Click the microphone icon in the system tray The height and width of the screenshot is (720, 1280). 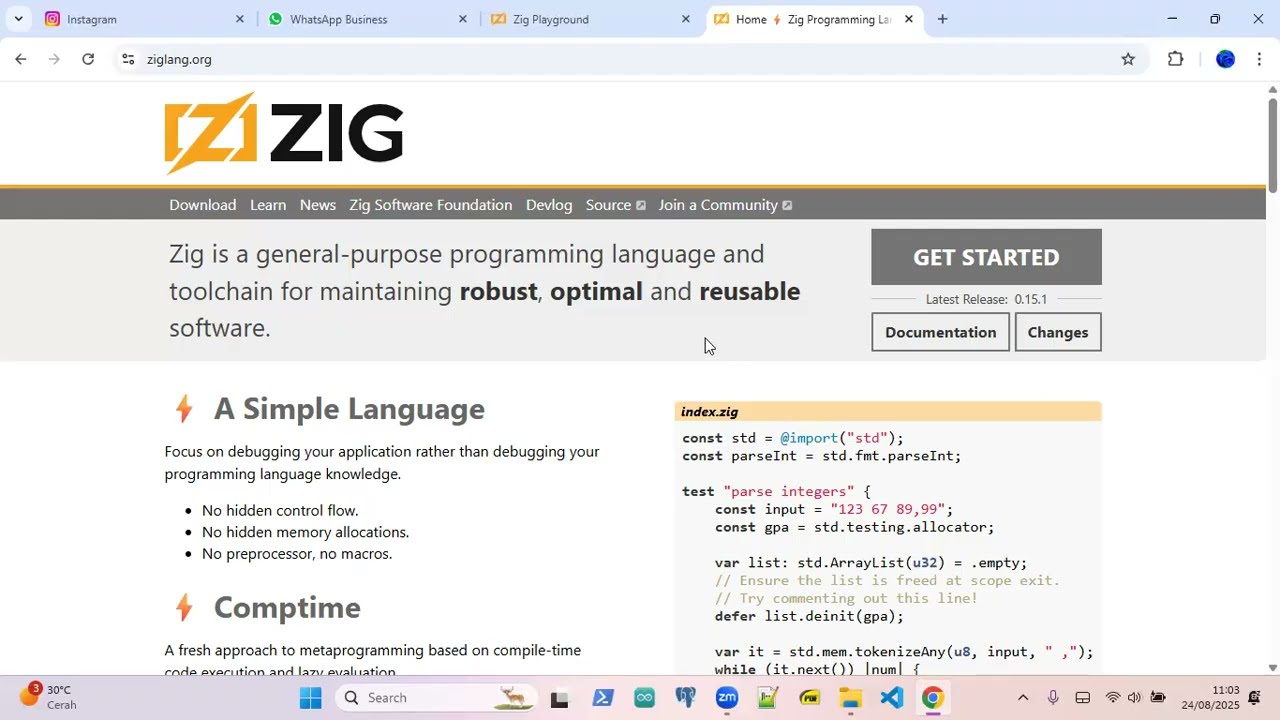[1053, 697]
